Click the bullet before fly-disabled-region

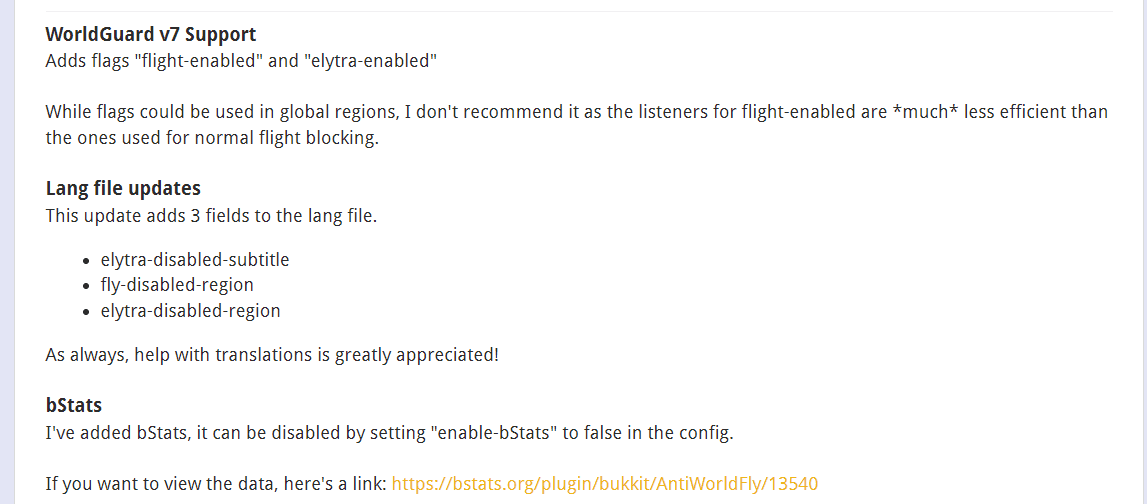[x=87, y=286]
